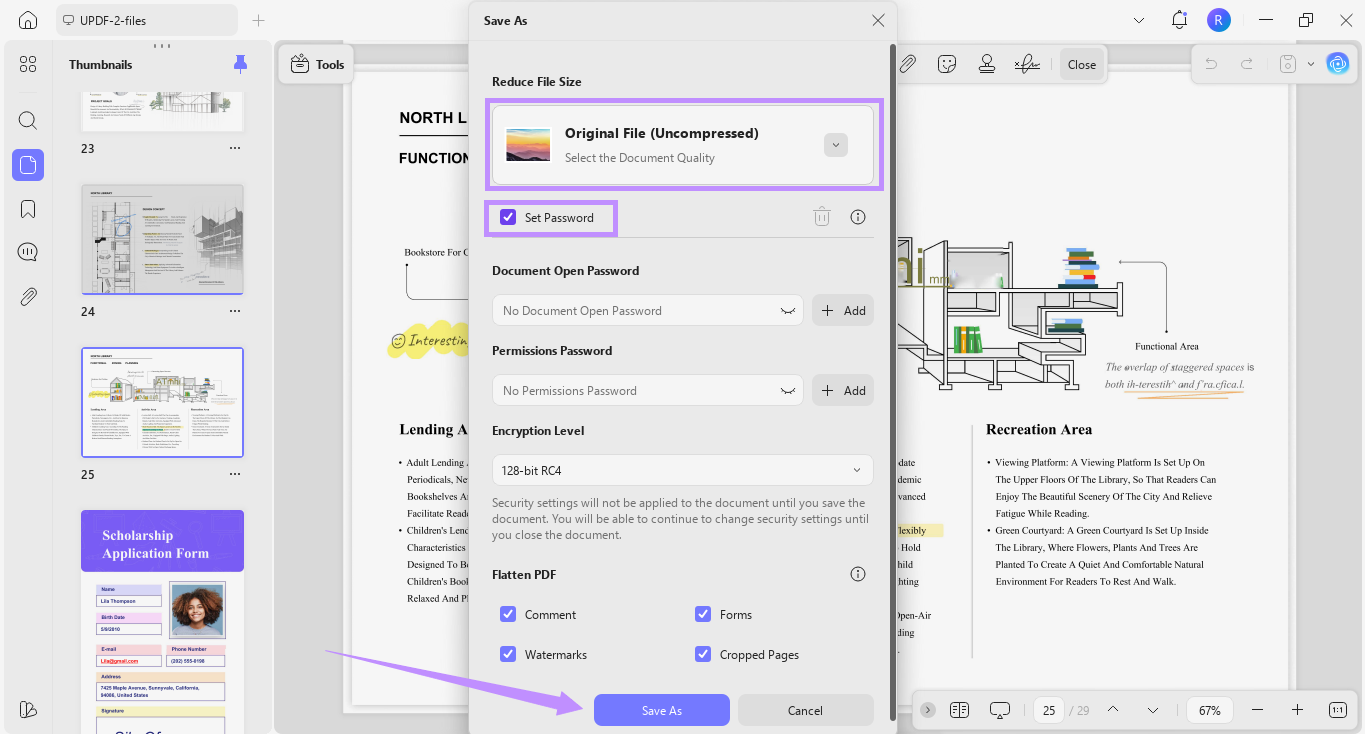
Task: Open the 128-bit RC4 encryption dropdown
Action: click(x=682, y=470)
